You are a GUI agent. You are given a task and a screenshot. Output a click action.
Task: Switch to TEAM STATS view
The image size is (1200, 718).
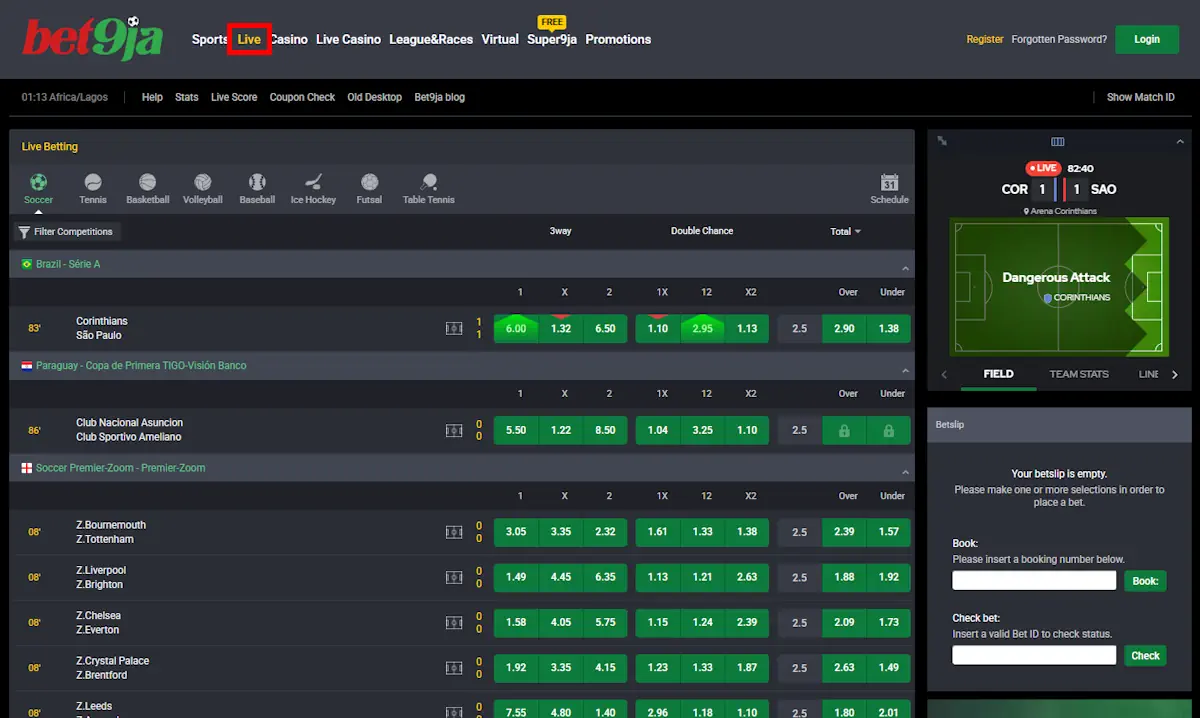pos(1079,373)
